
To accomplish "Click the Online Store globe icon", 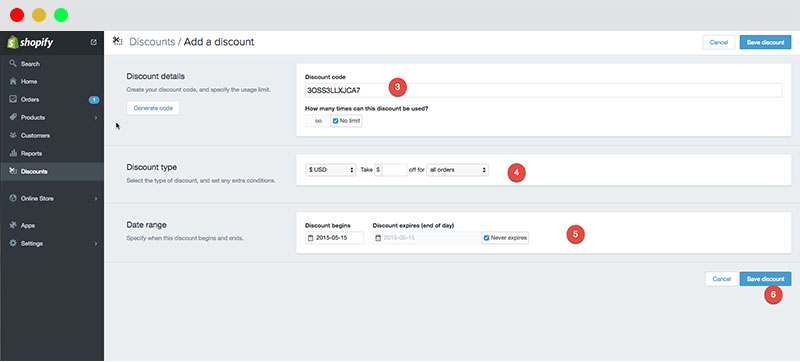I will point(13,198).
